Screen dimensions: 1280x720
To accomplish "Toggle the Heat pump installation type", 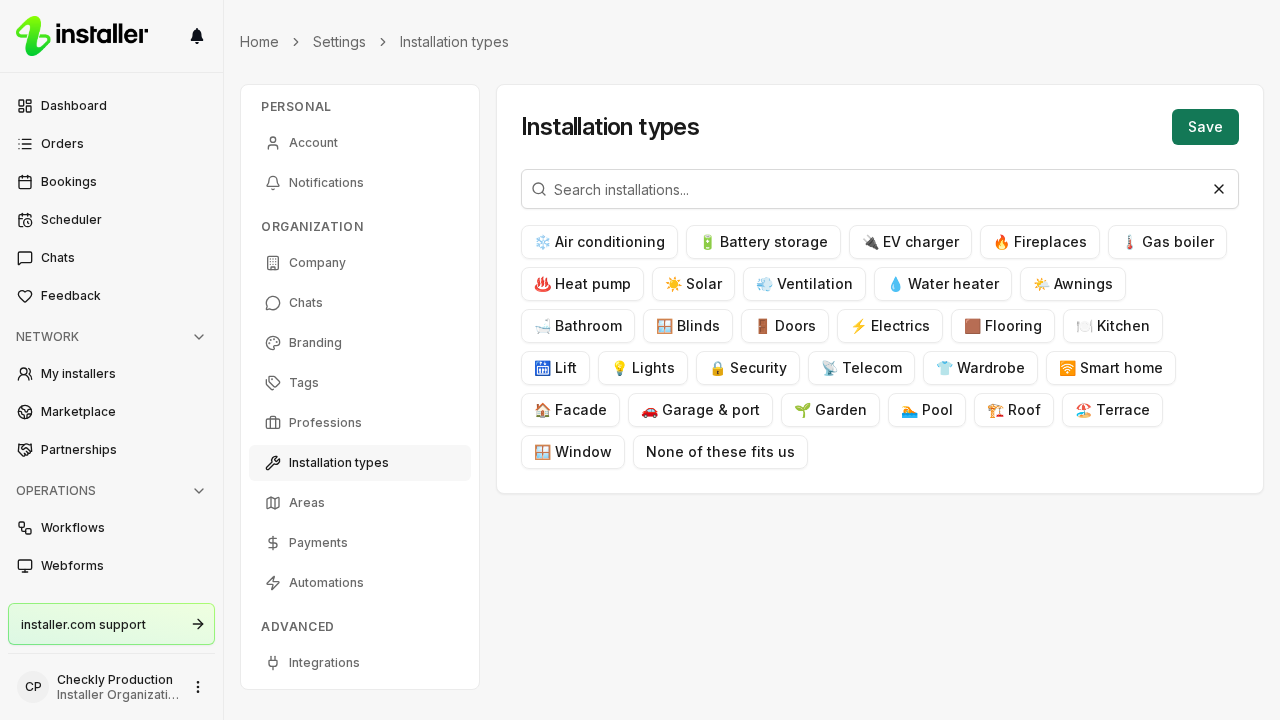I will [x=582, y=284].
